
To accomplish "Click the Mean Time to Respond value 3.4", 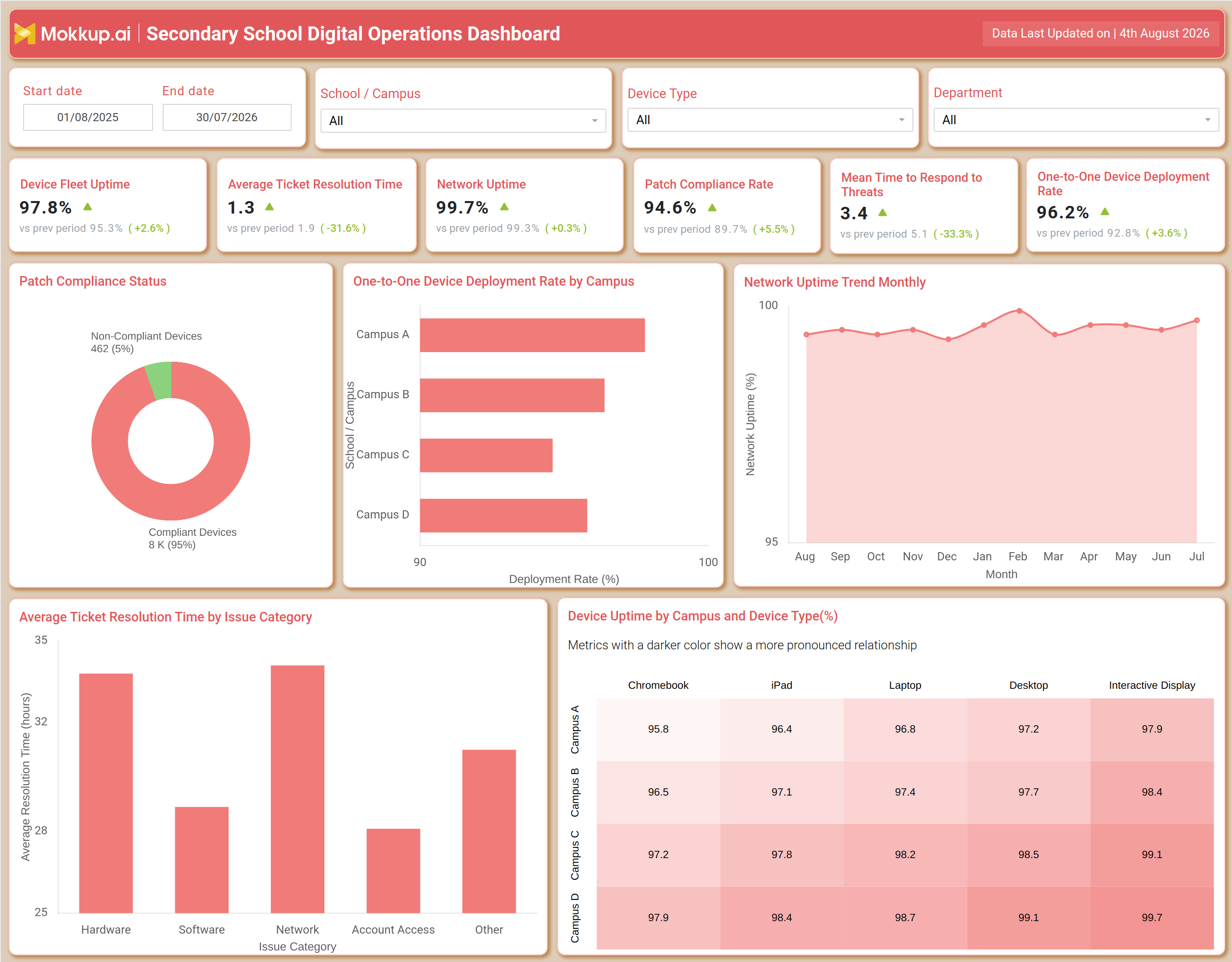I will [x=853, y=213].
